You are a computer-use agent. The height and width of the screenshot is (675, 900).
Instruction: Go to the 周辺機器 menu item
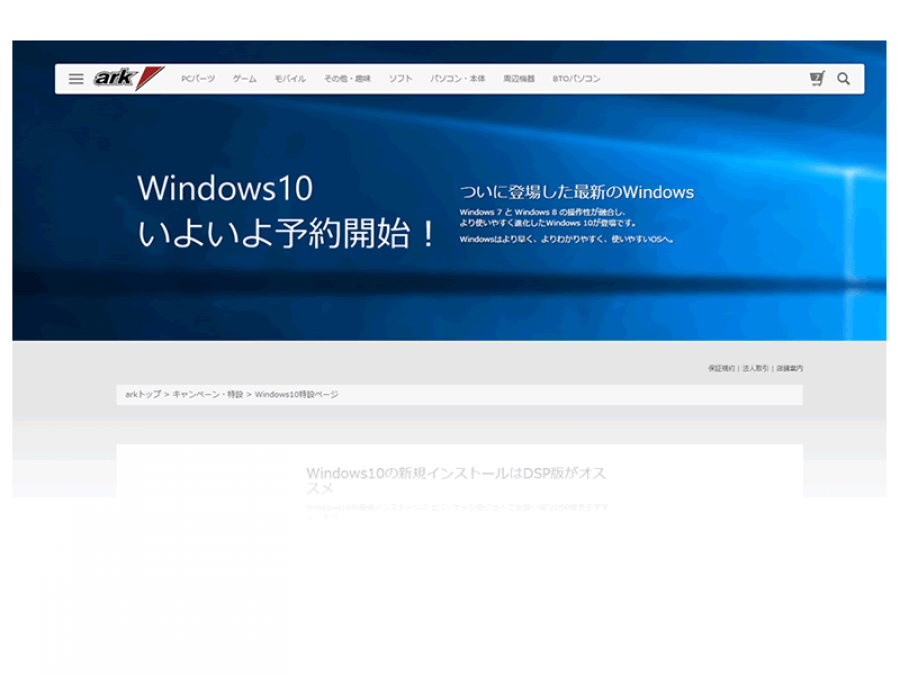tap(519, 79)
